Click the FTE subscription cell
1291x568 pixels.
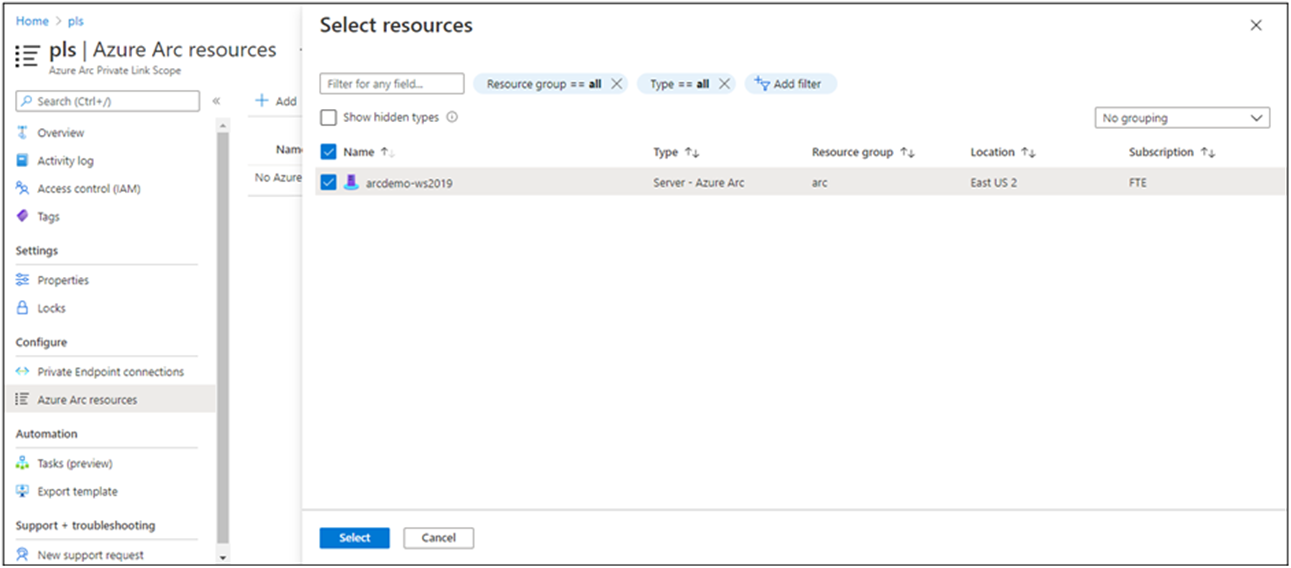[1138, 183]
